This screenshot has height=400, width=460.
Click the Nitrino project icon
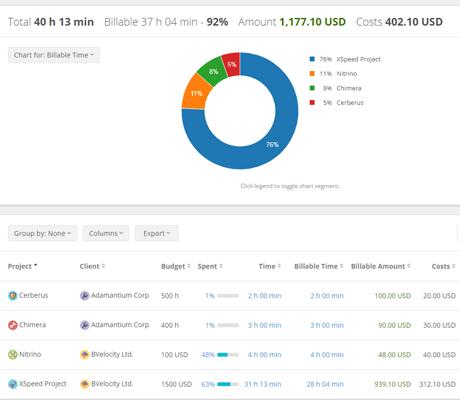[x=13, y=354]
